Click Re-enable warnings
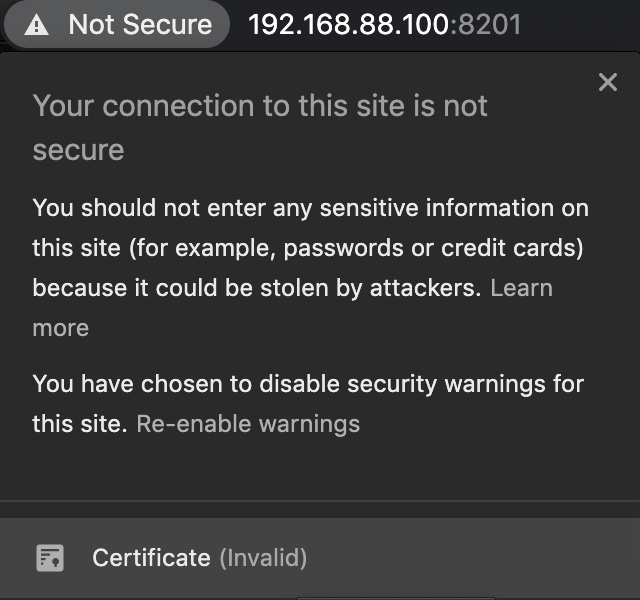Image resolution: width=640 pixels, height=600 pixels. (248, 424)
